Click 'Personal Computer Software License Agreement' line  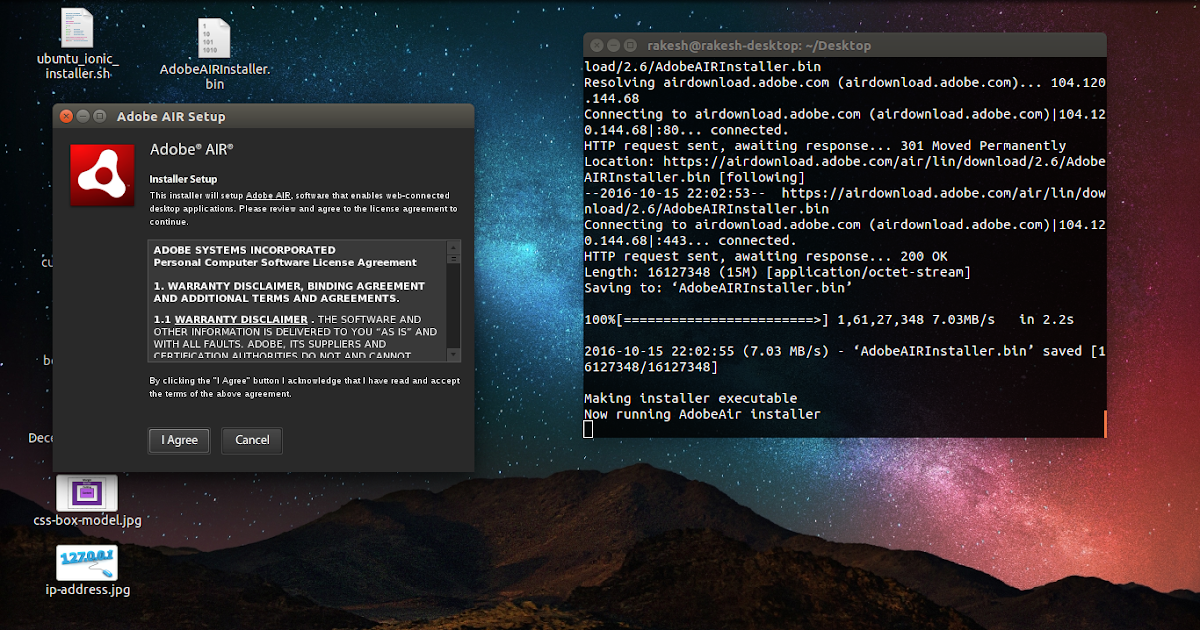point(285,262)
